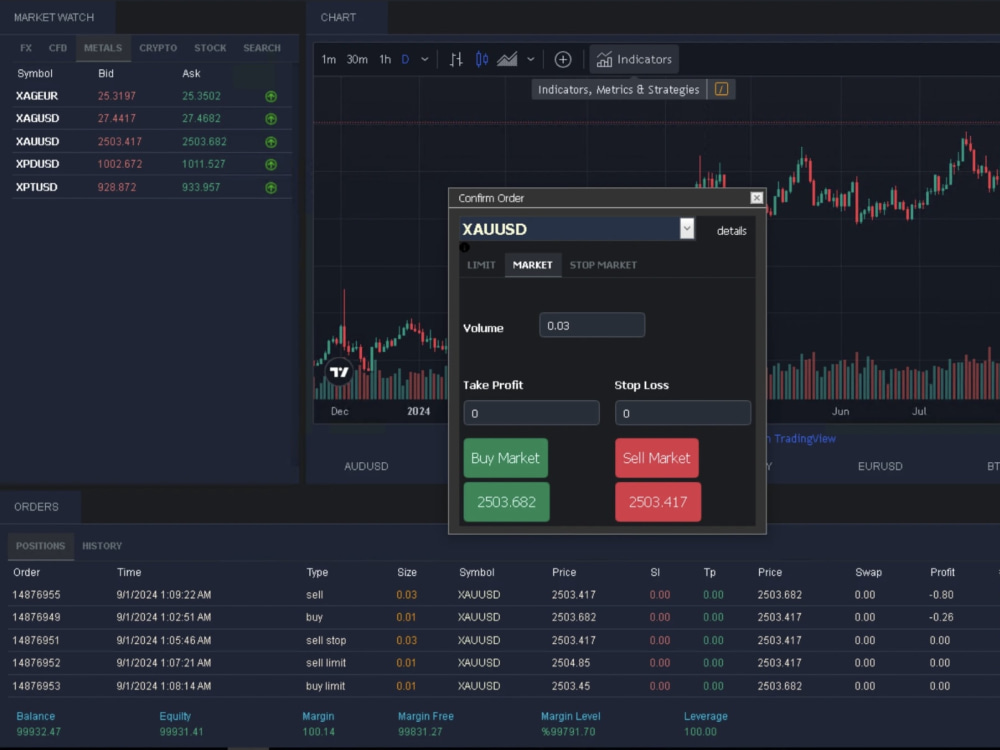Select the MARKET order tab
The image size is (1000, 750).
(533, 265)
